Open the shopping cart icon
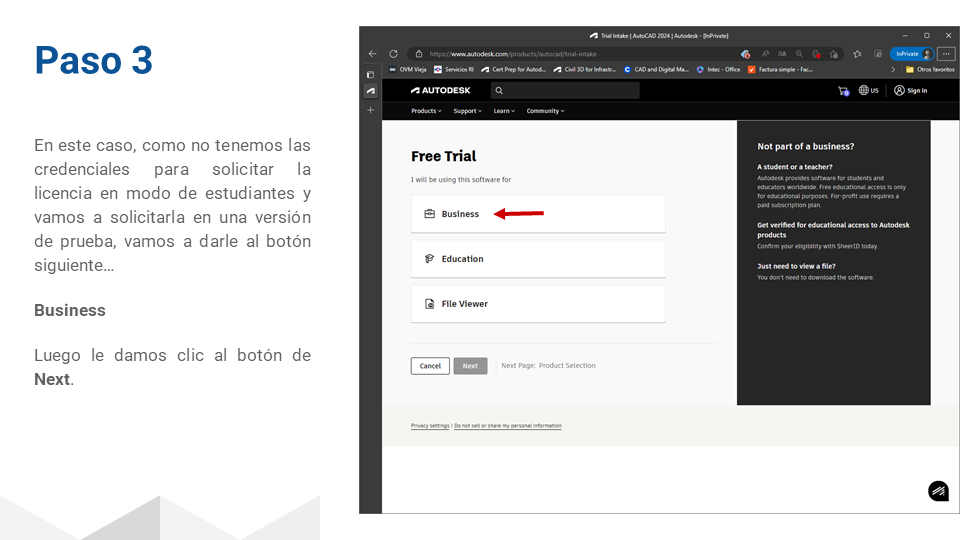This screenshot has width=960, height=540. [x=843, y=91]
